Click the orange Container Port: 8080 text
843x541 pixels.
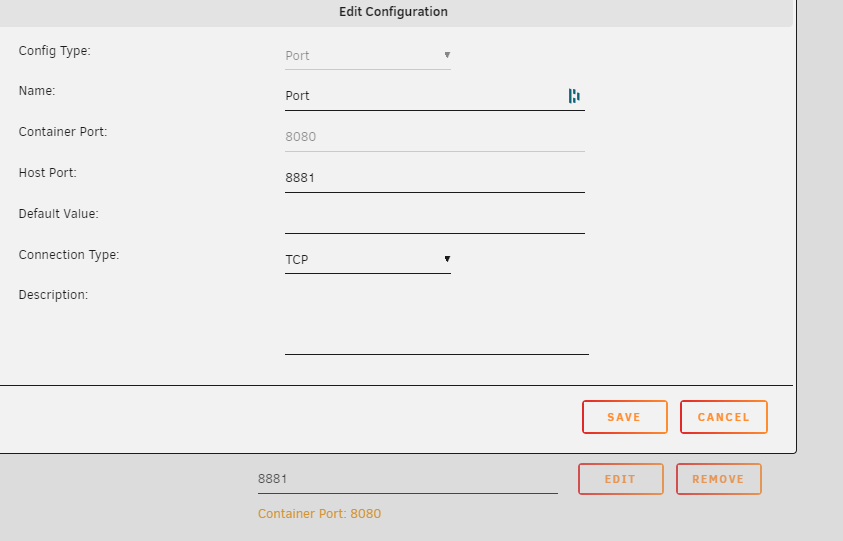[319, 514]
